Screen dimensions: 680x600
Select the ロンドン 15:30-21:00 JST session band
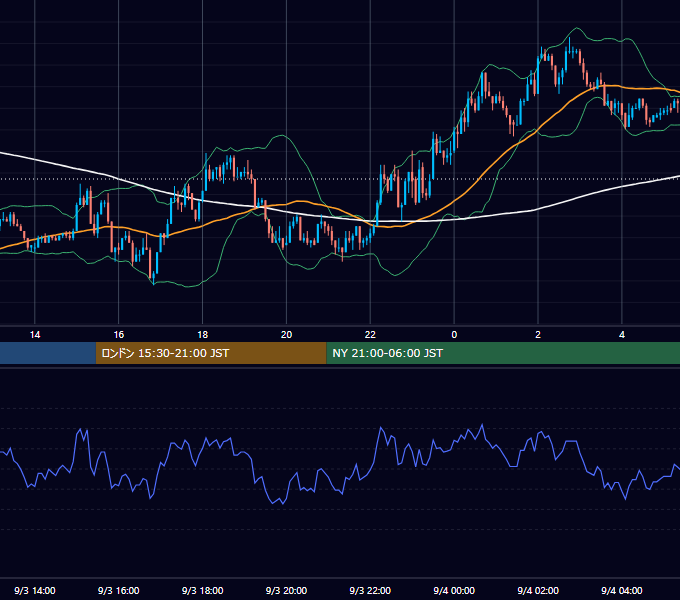pos(211,353)
